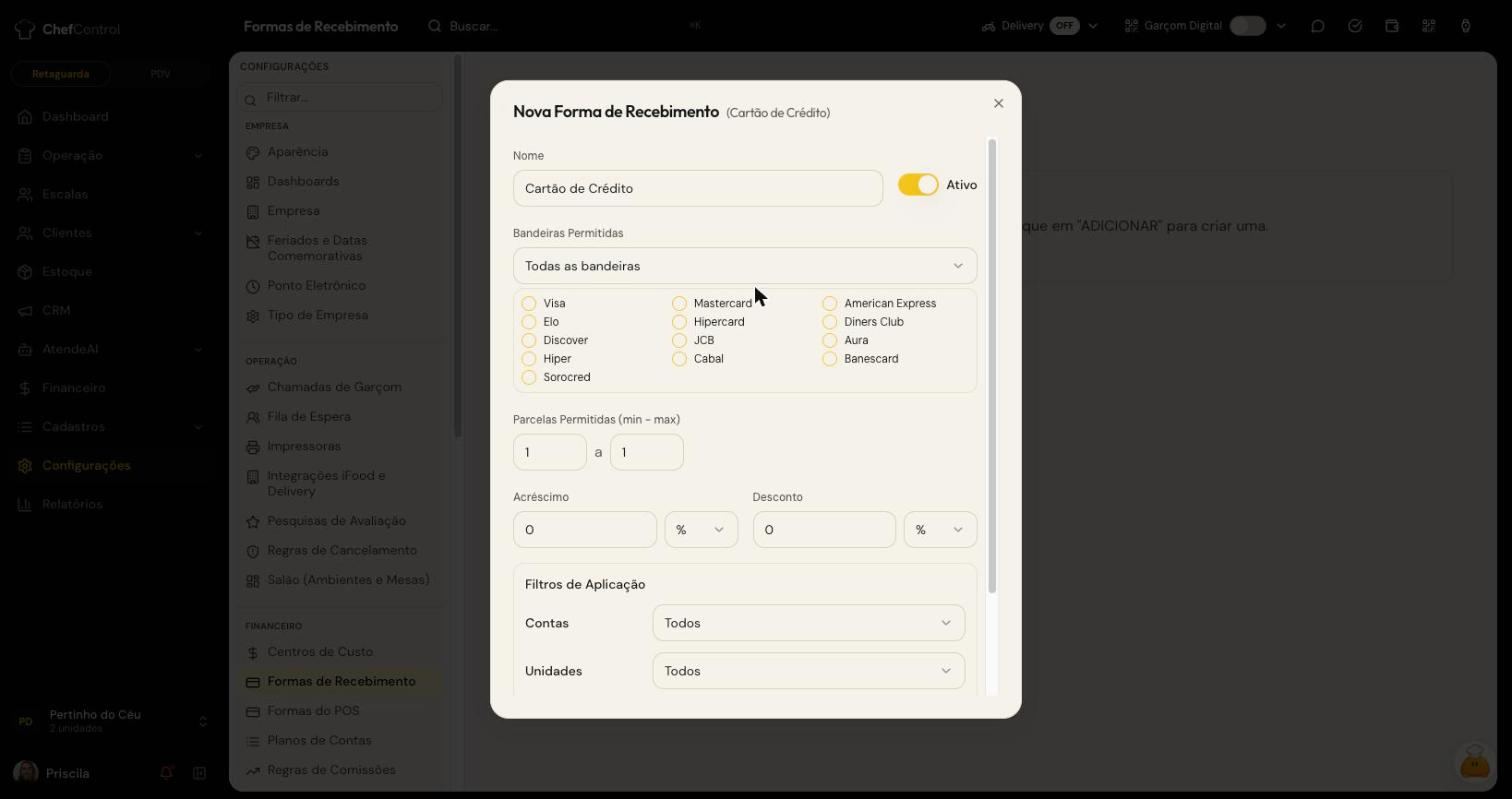This screenshot has width=1512, height=799.
Task: Expand the Operação sidebar menu
Action: (110, 156)
